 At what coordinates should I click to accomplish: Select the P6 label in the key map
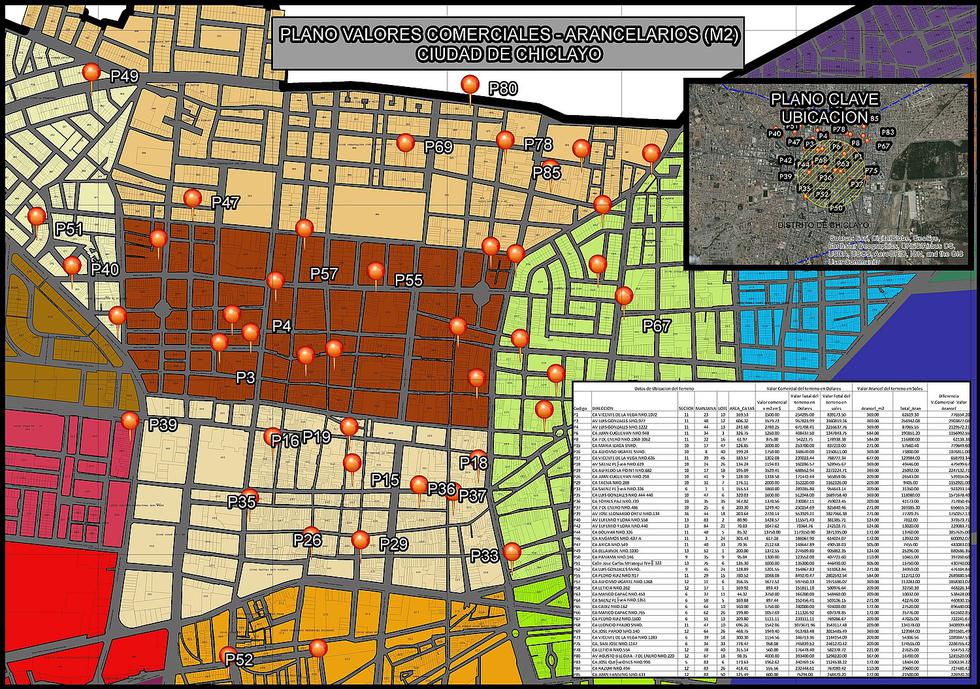point(836,146)
